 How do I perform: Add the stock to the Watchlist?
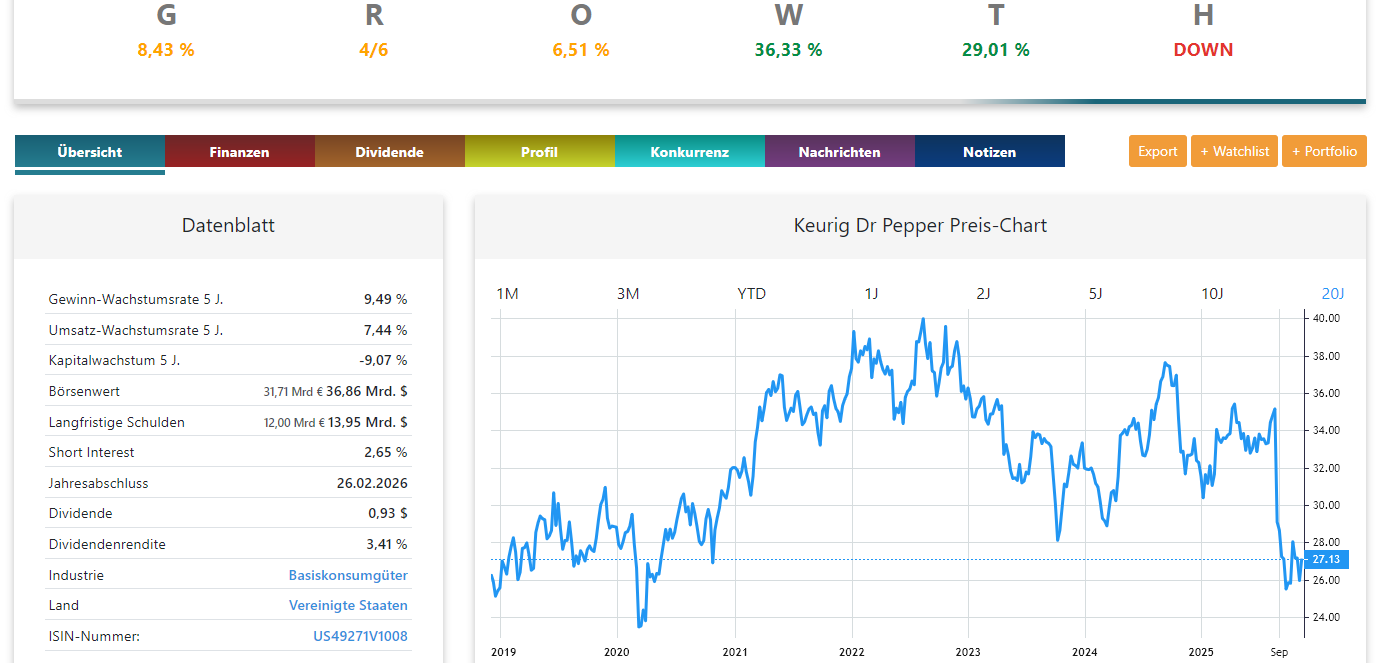coord(1234,151)
